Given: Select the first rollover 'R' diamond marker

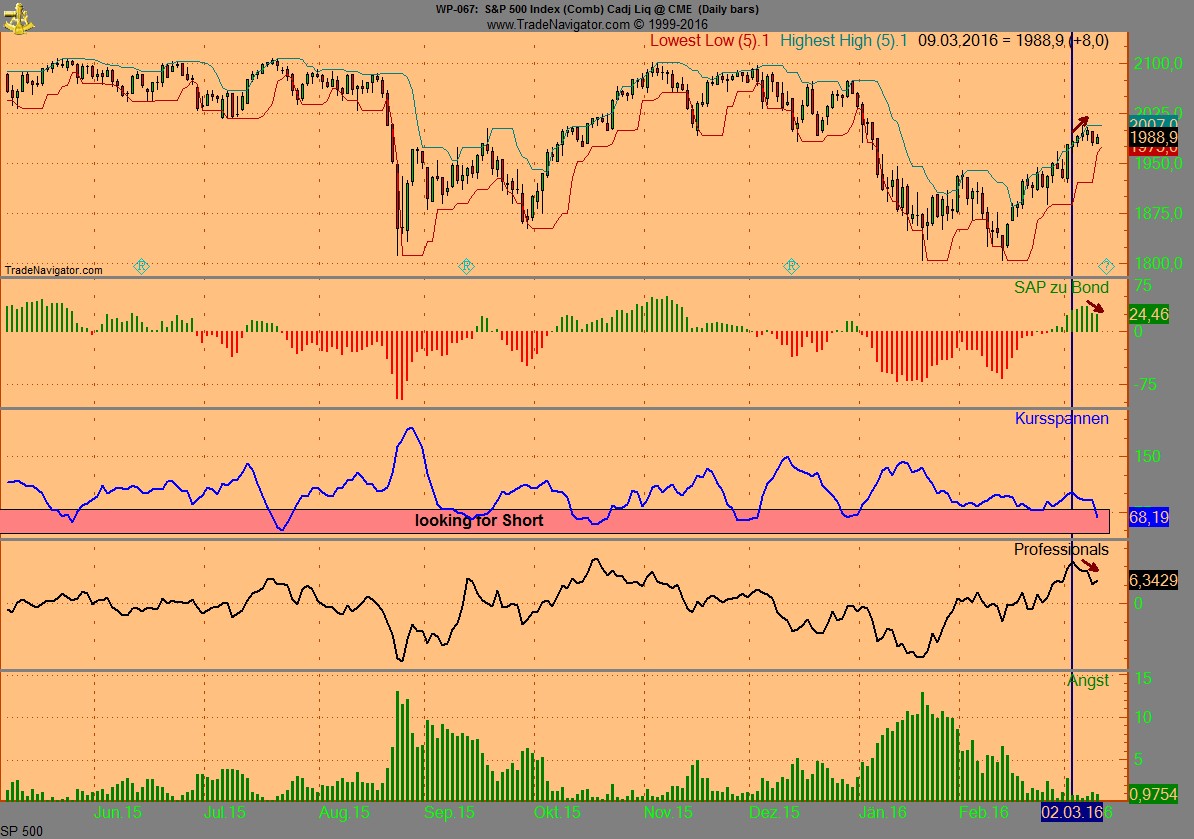Looking at the screenshot, I should coord(140,266).
